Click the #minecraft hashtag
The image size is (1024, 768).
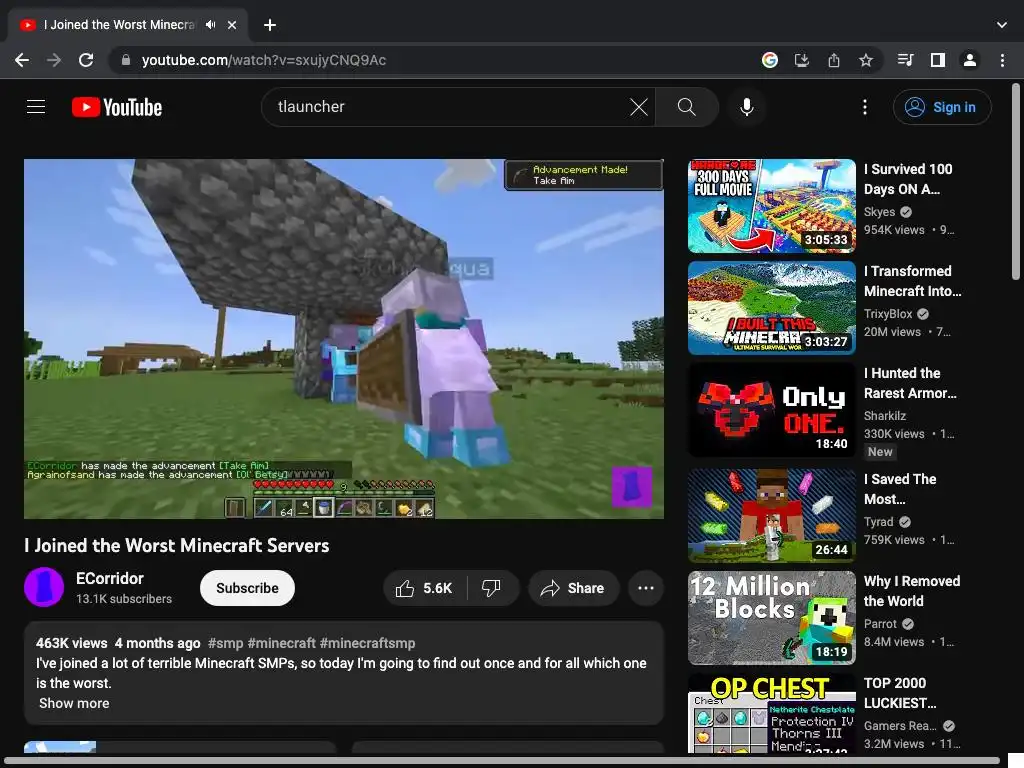pyautogui.click(x=281, y=643)
